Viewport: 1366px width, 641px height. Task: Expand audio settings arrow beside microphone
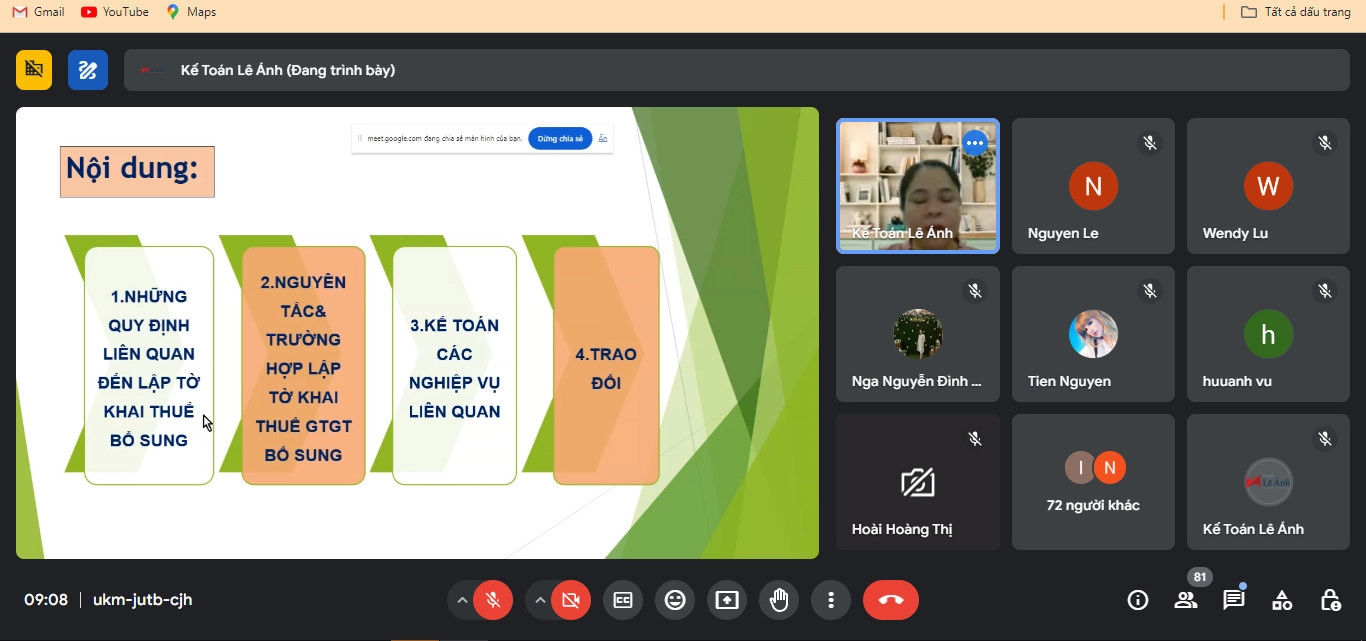click(x=462, y=600)
